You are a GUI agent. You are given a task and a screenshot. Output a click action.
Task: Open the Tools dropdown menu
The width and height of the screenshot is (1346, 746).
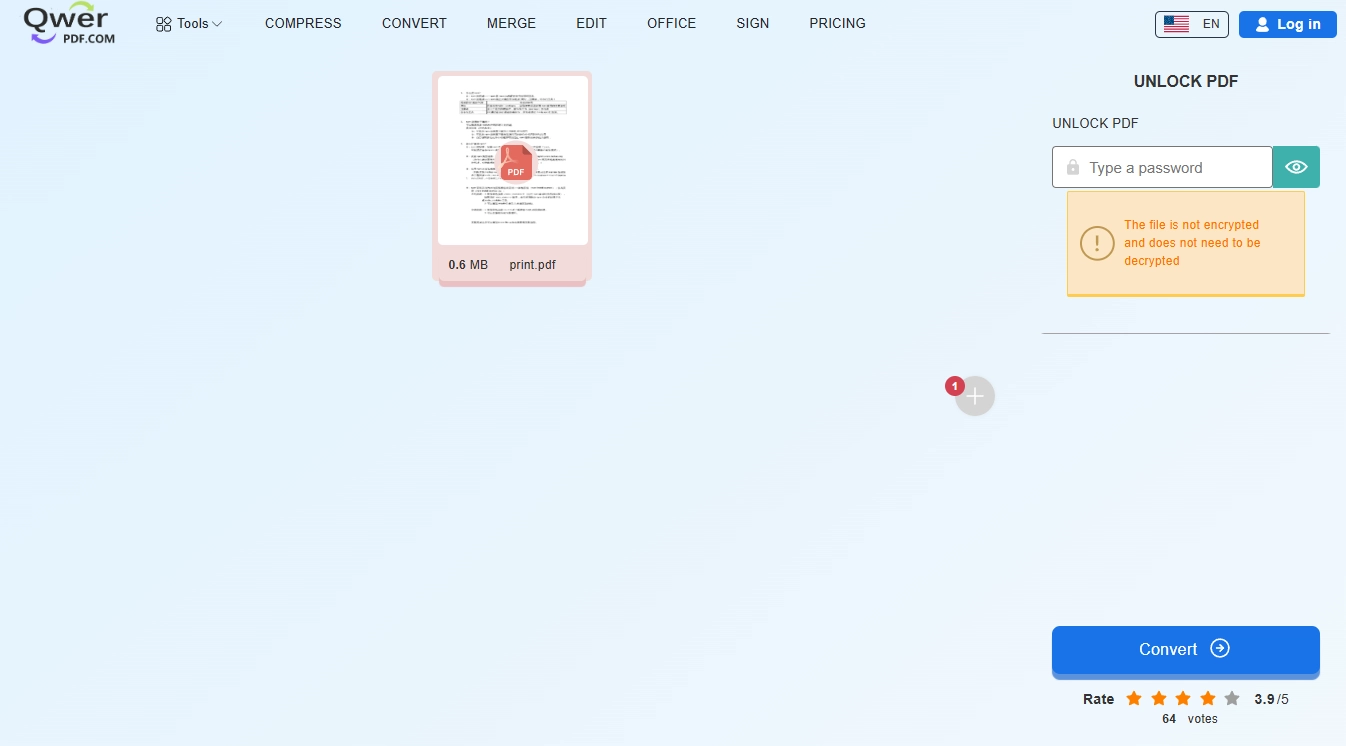[x=189, y=24]
